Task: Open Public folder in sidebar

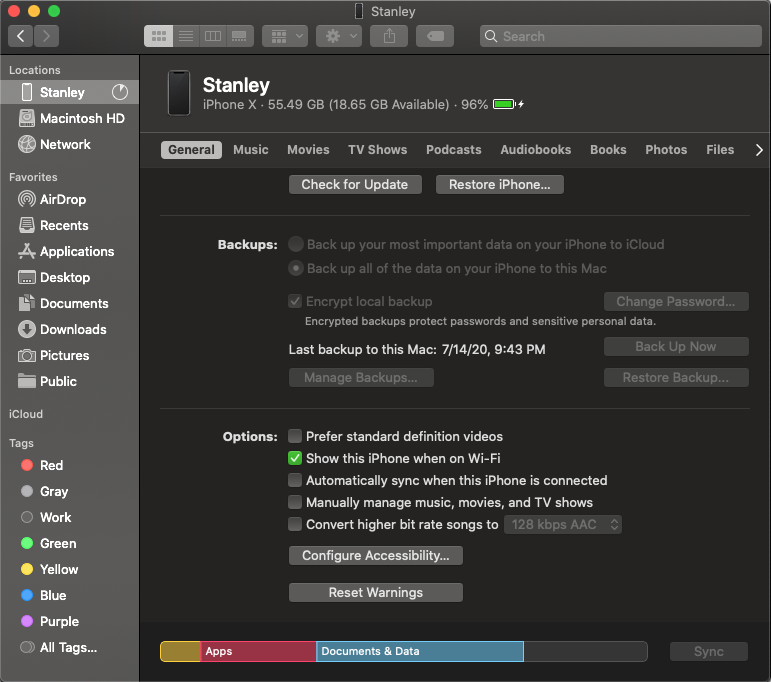Action: pos(69,381)
